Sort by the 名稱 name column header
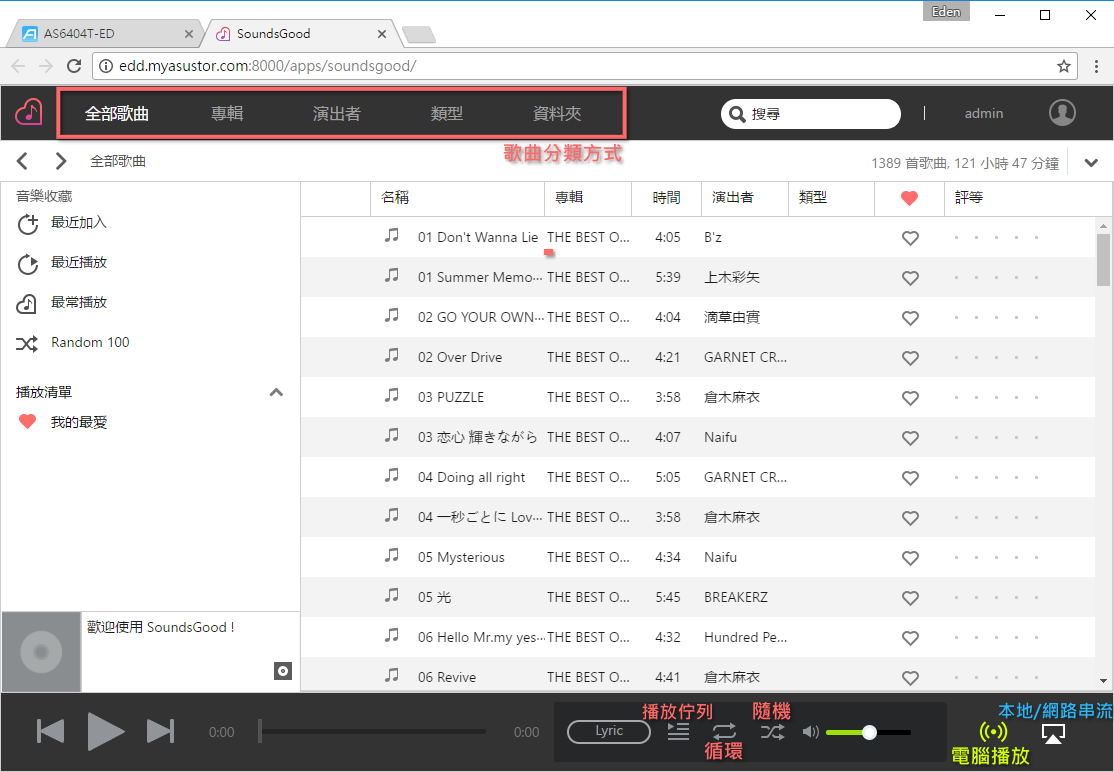 (458, 198)
